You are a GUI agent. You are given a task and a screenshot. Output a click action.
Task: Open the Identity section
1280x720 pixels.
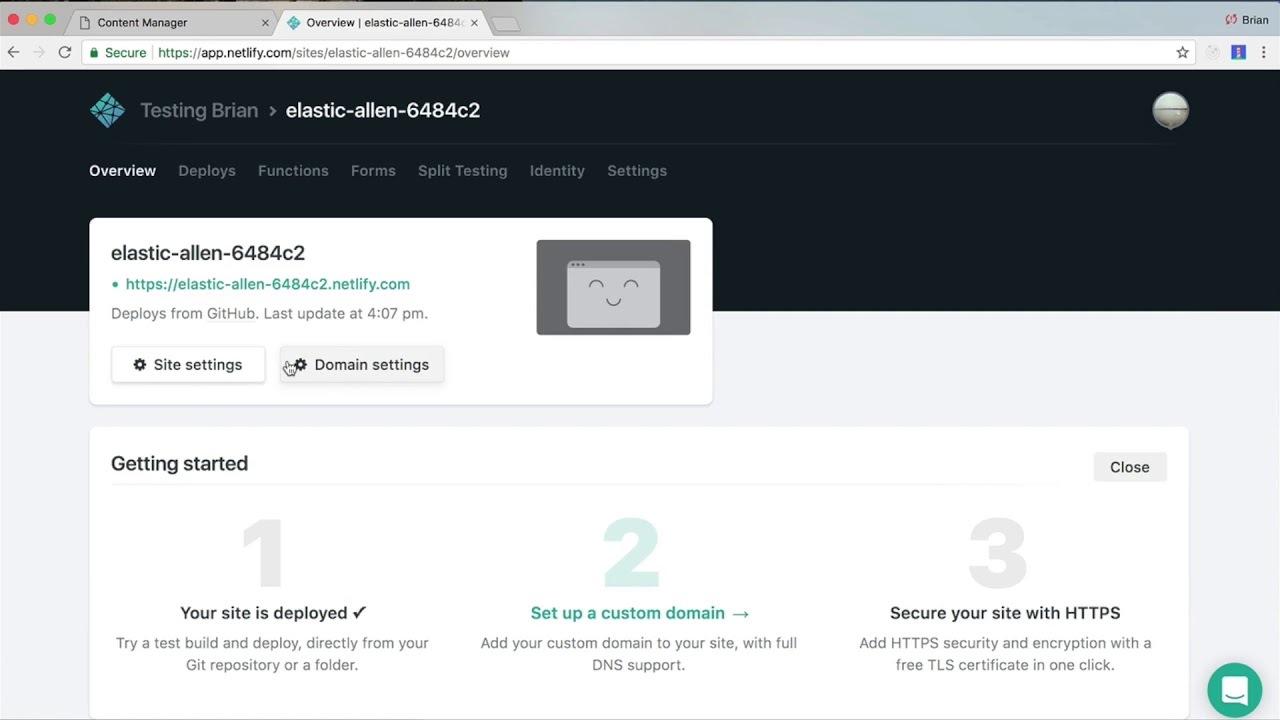(x=557, y=170)
